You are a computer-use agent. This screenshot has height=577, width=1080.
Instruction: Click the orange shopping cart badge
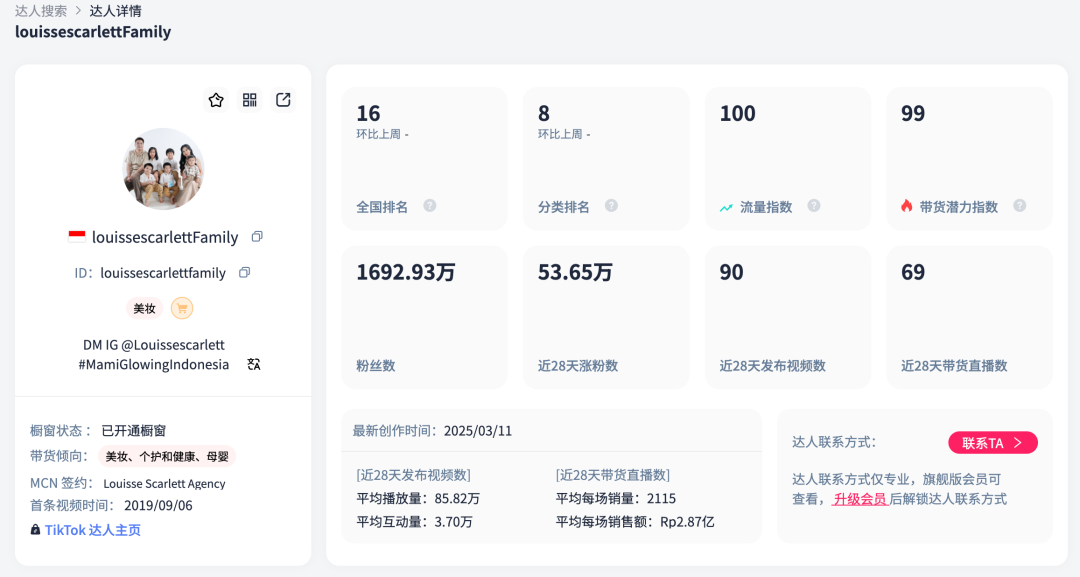pyautogui.click(x=182, y=308)
